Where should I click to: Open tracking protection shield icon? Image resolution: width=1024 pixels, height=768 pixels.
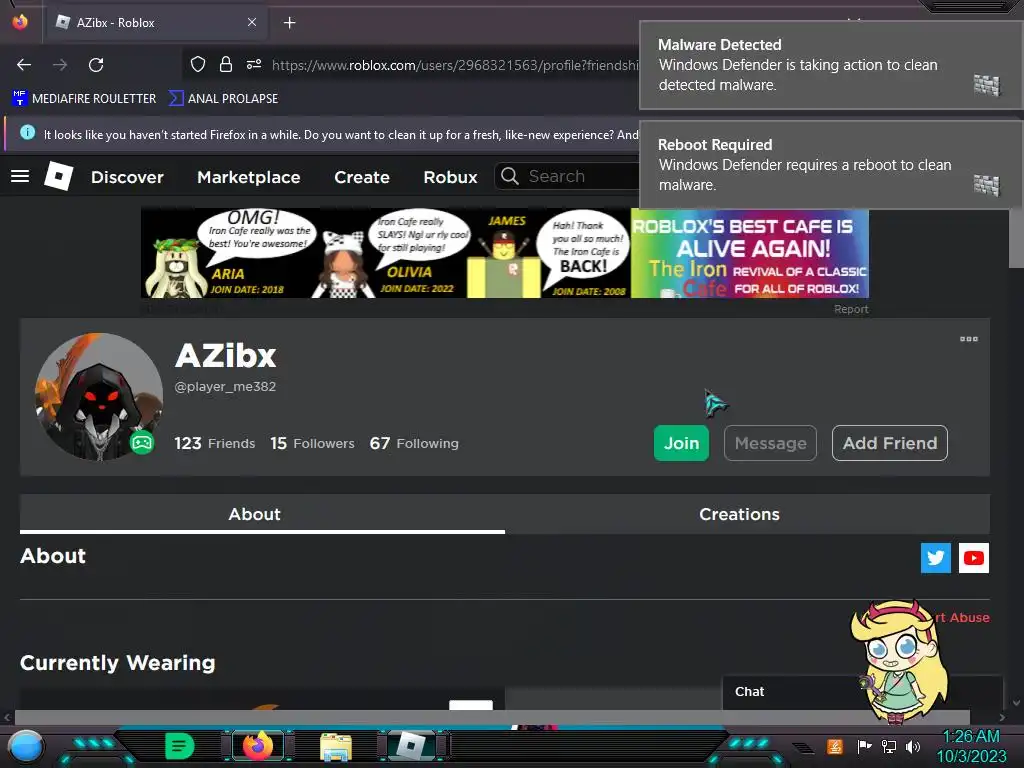tap(198, 64)
